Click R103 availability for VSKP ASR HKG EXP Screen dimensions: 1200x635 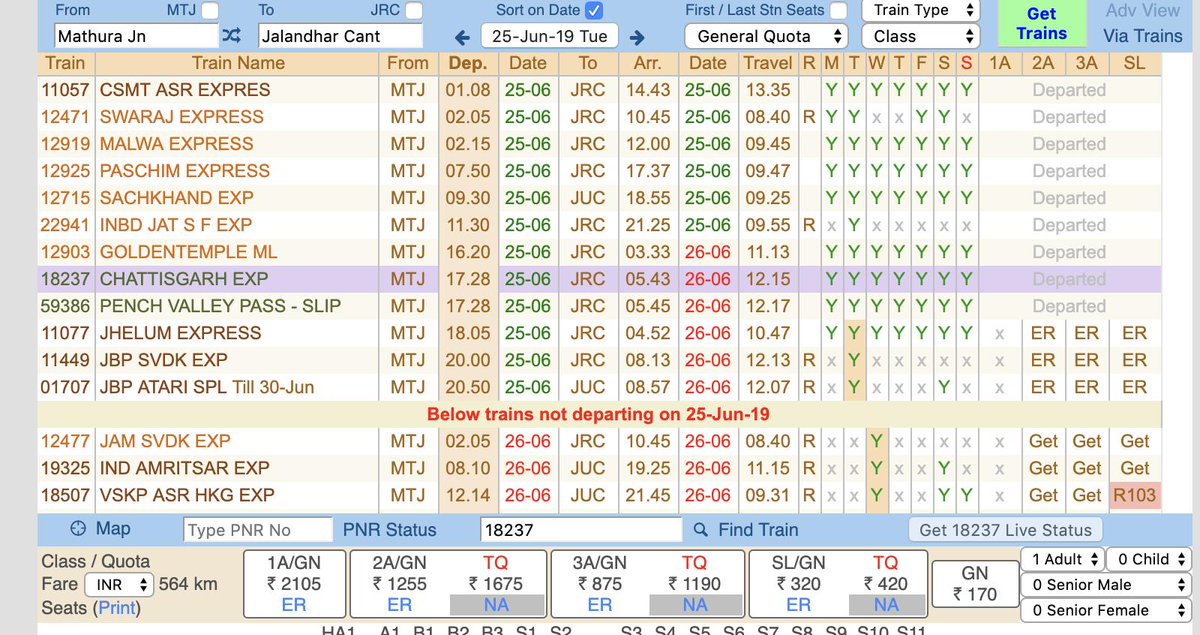click(x=1135, y=495)
